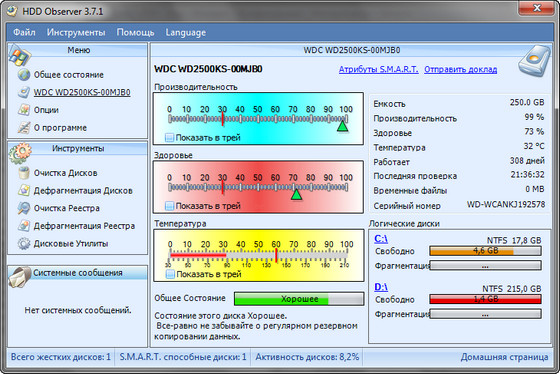Open the Language menu
The width and height of the screenshot is (560, 374).
click(x=186, y=33)
